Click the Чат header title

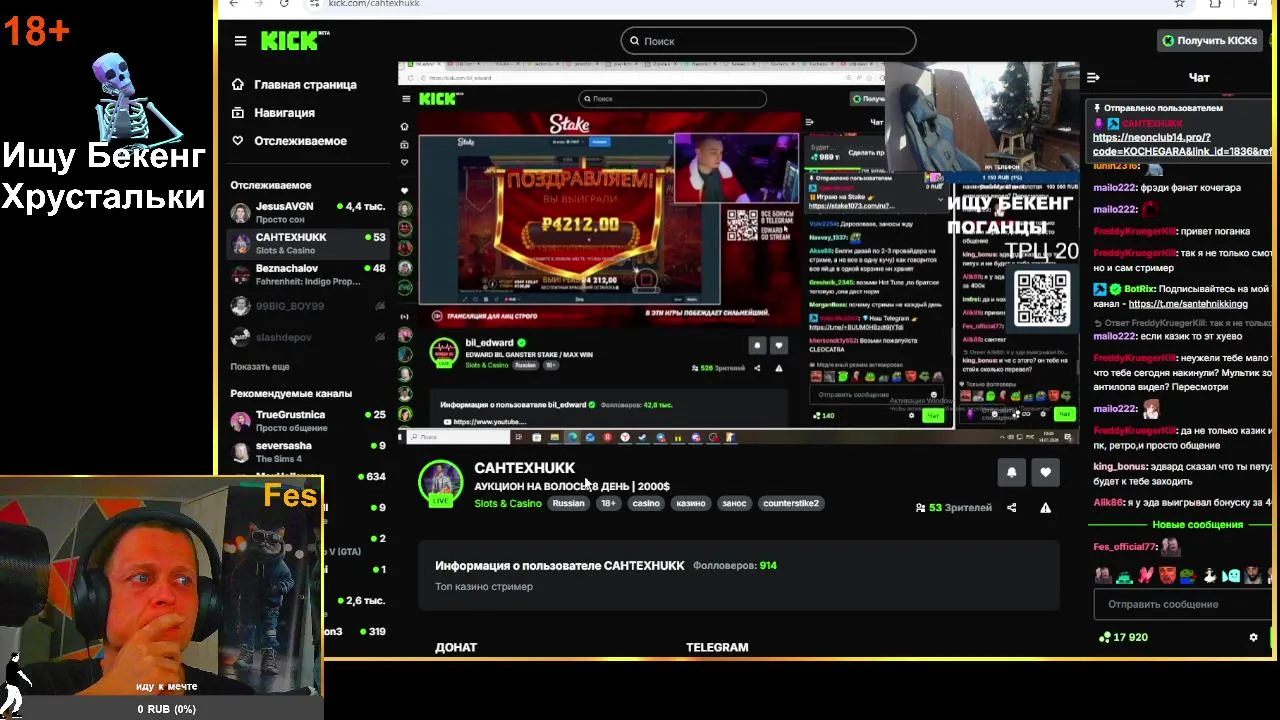pos(1199,77)
